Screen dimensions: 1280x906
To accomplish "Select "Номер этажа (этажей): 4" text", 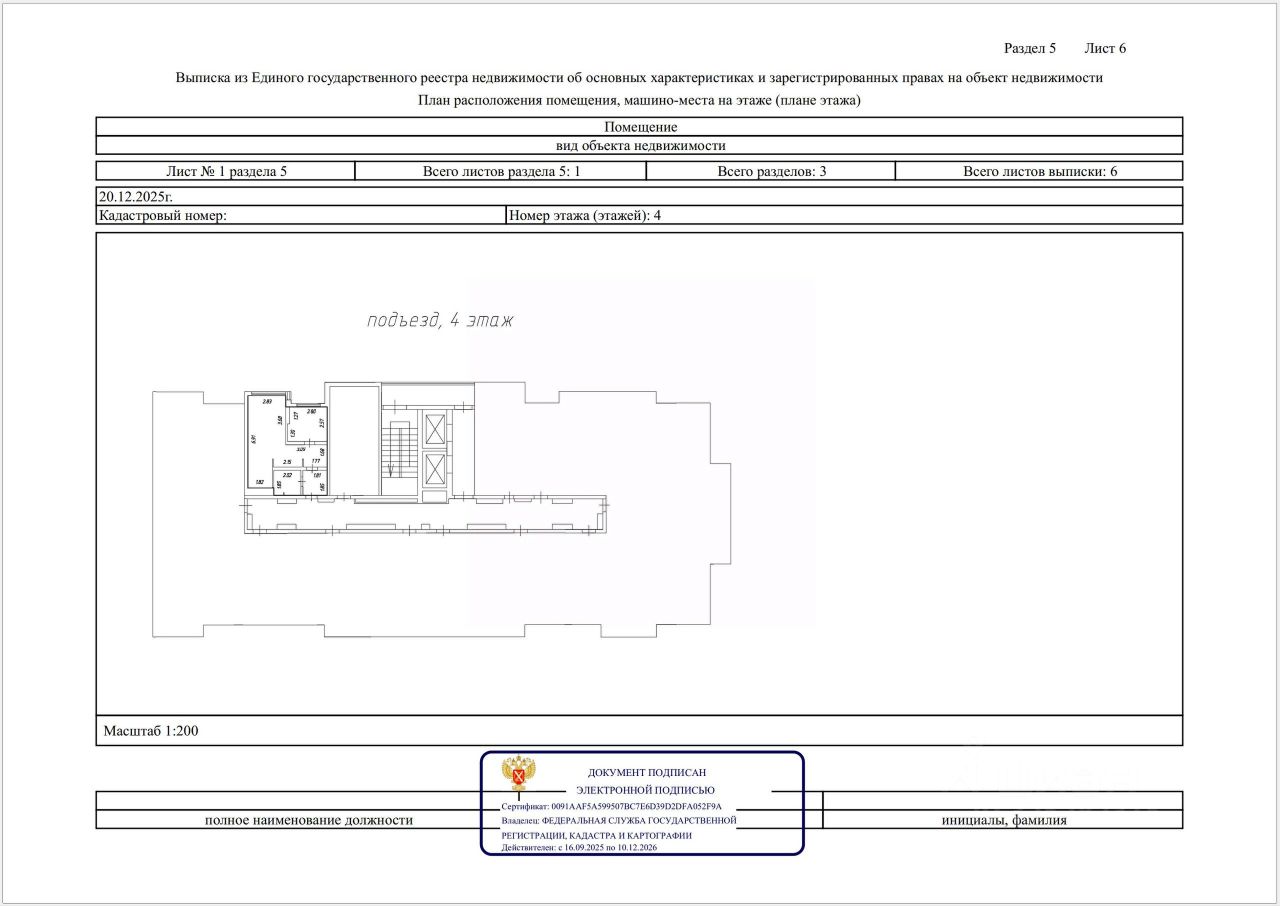I will [x=585, y=215].
